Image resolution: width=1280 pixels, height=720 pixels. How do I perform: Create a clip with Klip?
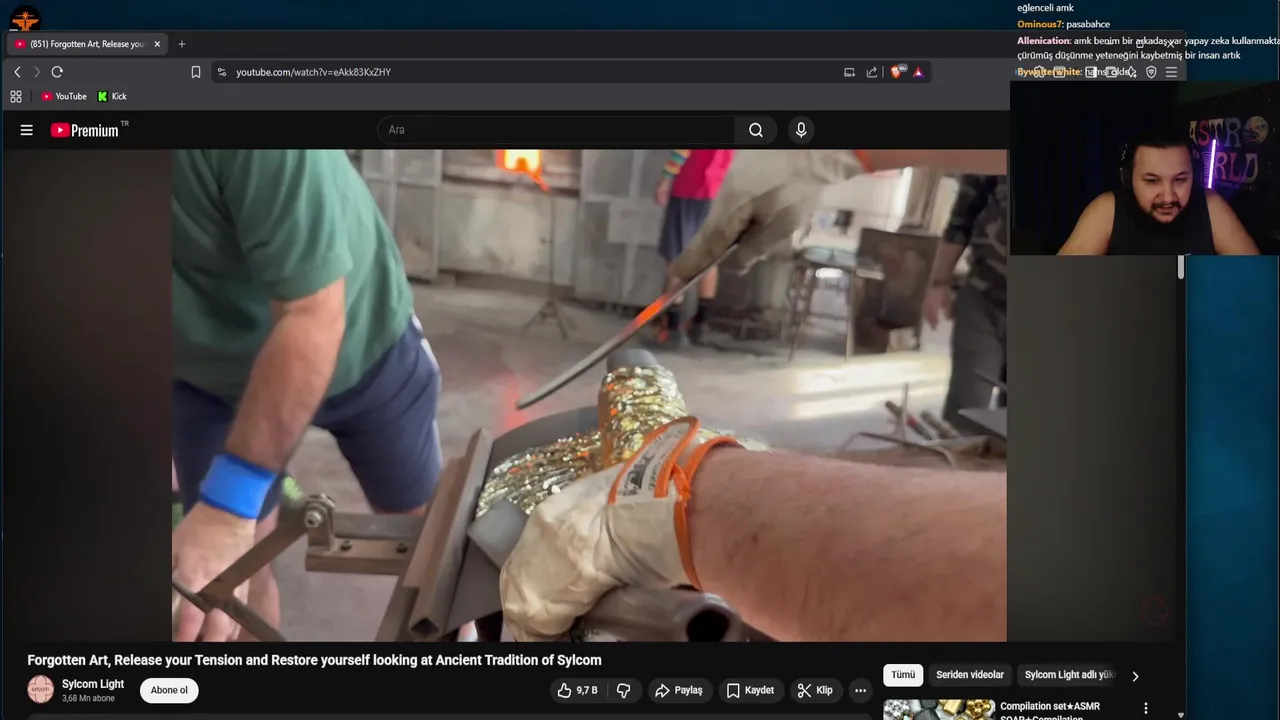coord(815,690)
